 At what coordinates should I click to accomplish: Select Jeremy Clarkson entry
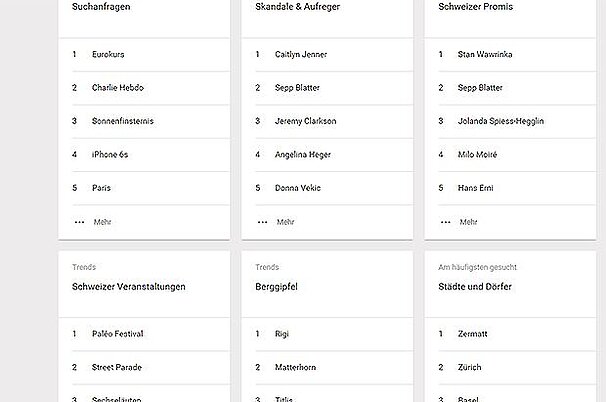(305, 121)
